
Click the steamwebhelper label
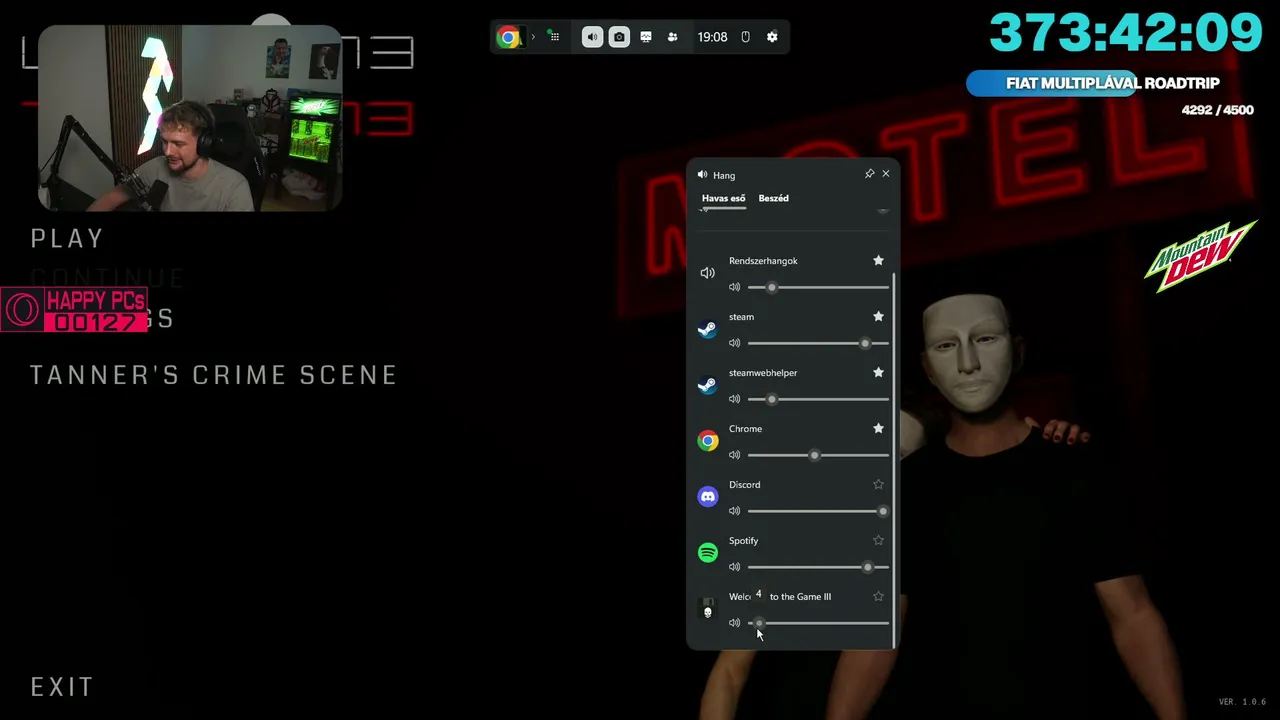(x=763, y=373)
